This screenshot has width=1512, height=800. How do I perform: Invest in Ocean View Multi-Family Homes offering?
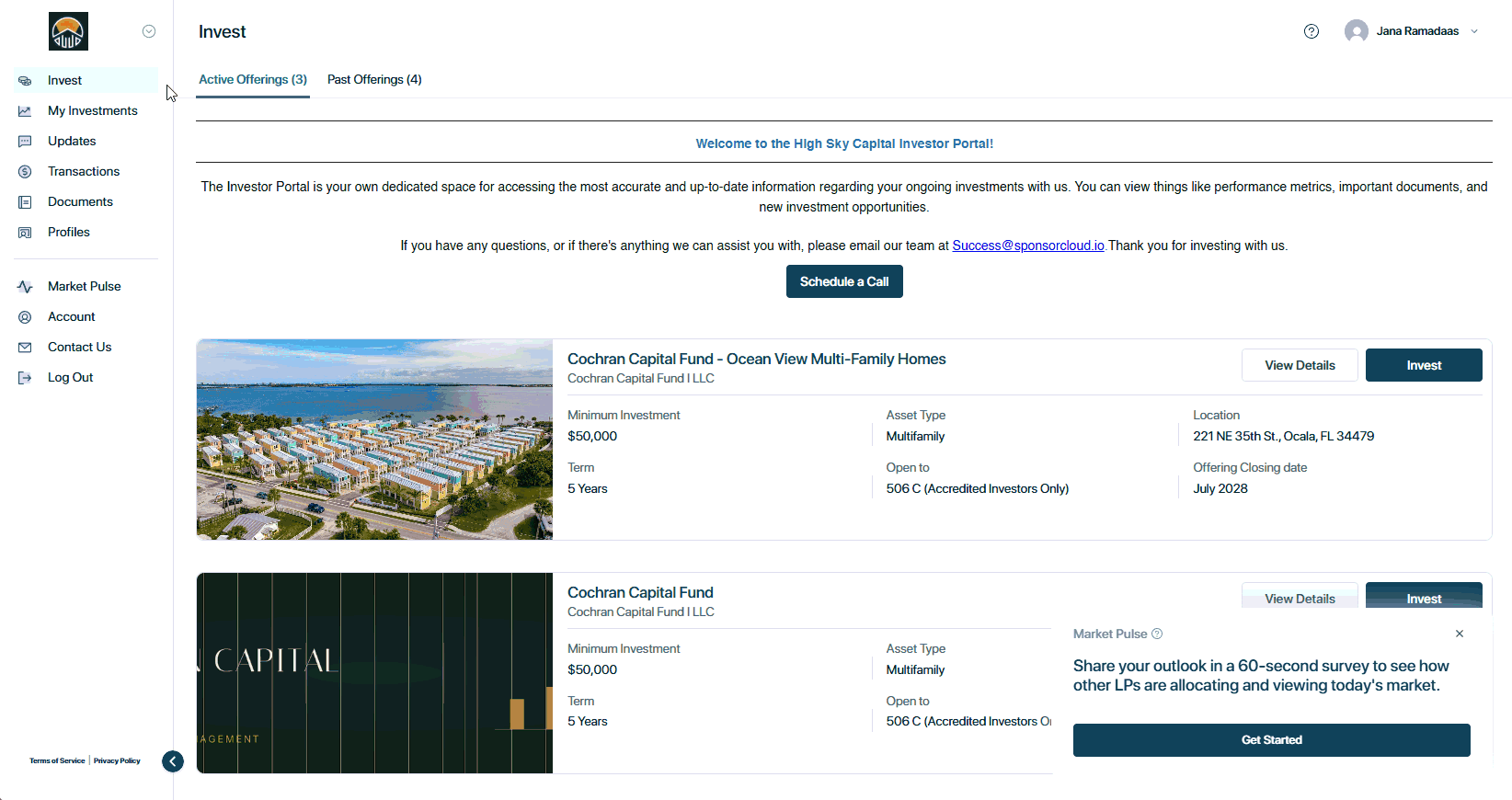point(1424,365)
